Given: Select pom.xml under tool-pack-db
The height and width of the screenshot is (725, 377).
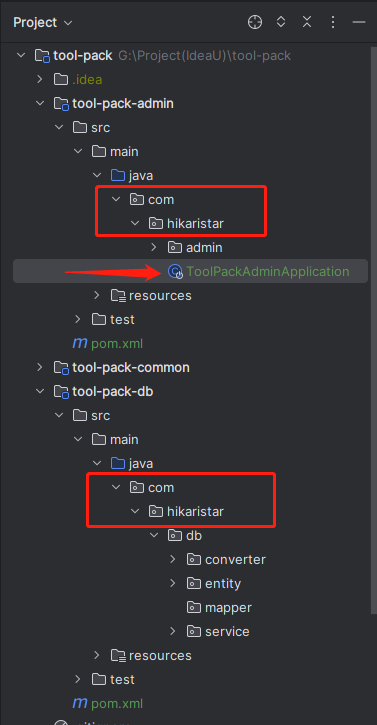Looking at the screenshot, I should tap(117, 704).
